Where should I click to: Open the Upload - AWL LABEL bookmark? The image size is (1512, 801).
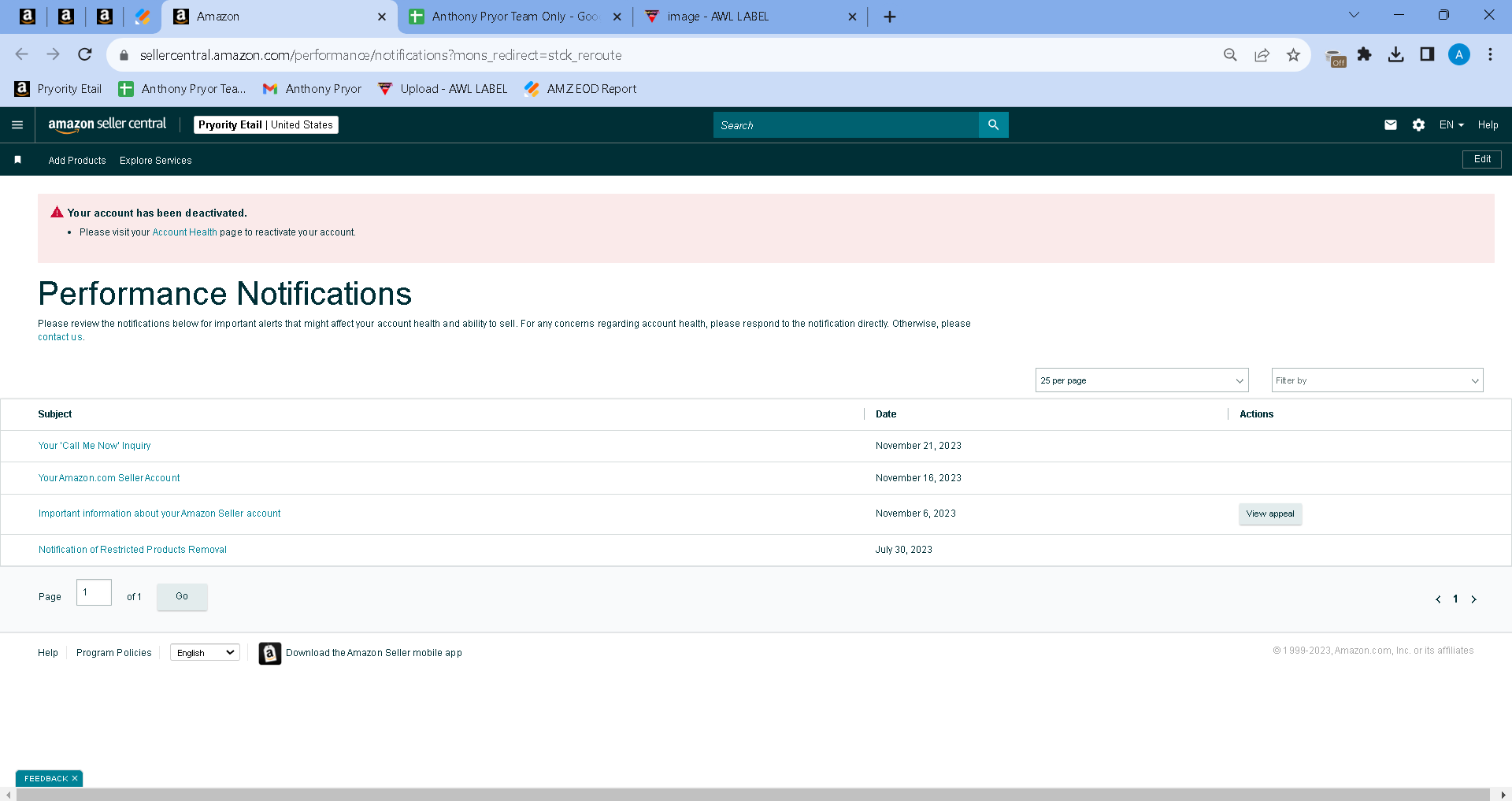[x=443, y=89]
